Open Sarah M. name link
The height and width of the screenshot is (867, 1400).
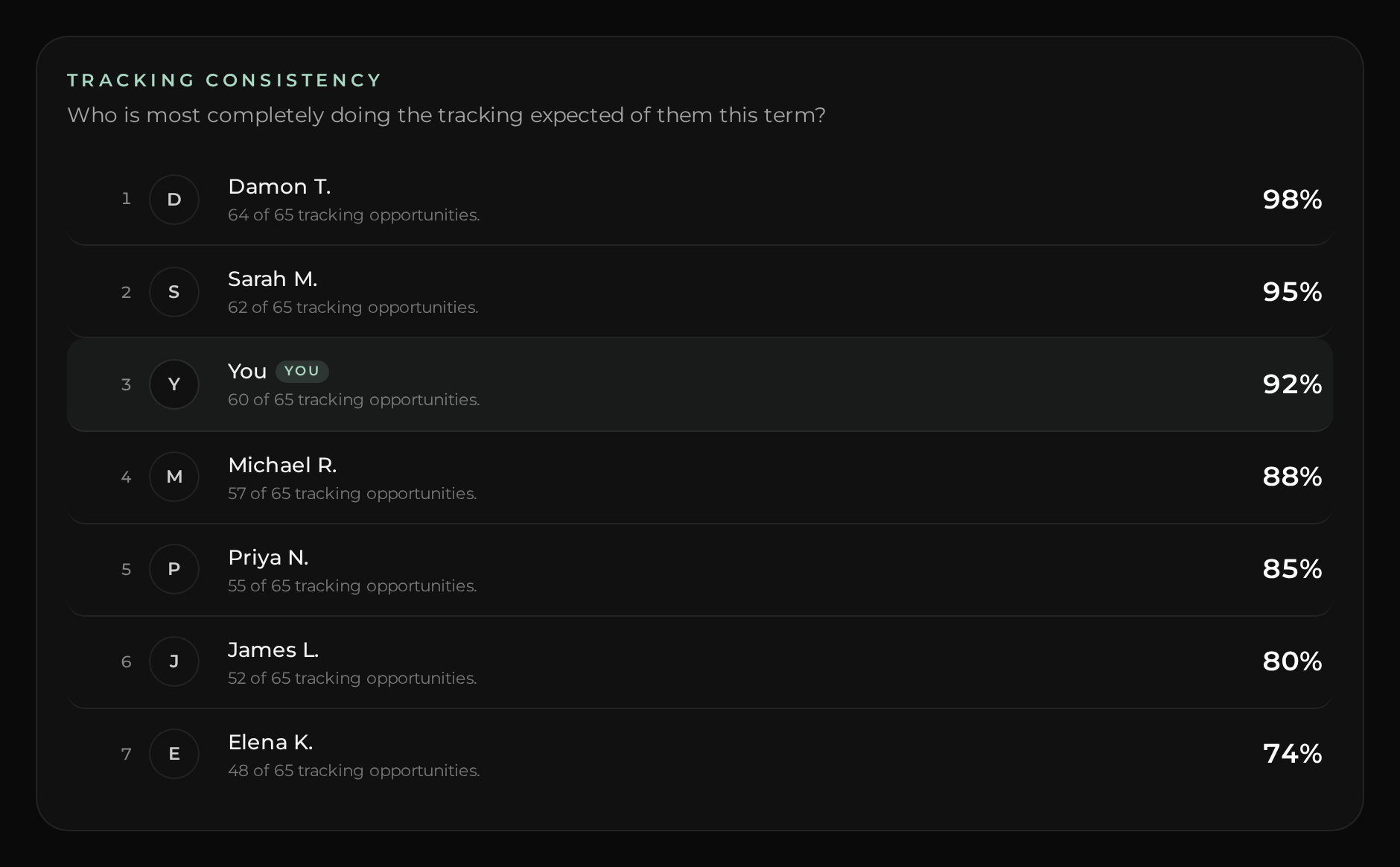pos(273,279)
